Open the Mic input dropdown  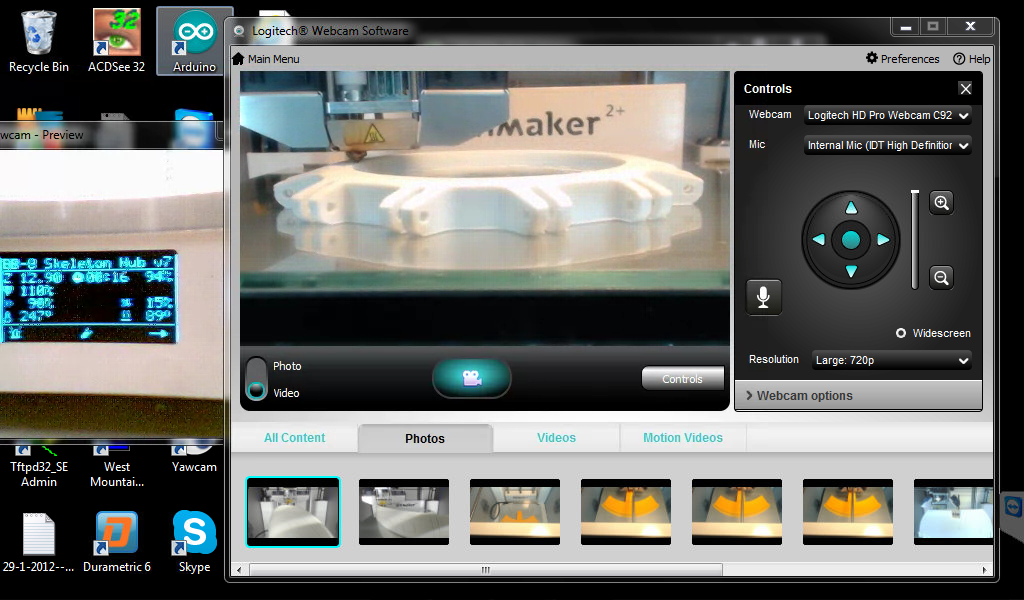[x=888, y=145]
